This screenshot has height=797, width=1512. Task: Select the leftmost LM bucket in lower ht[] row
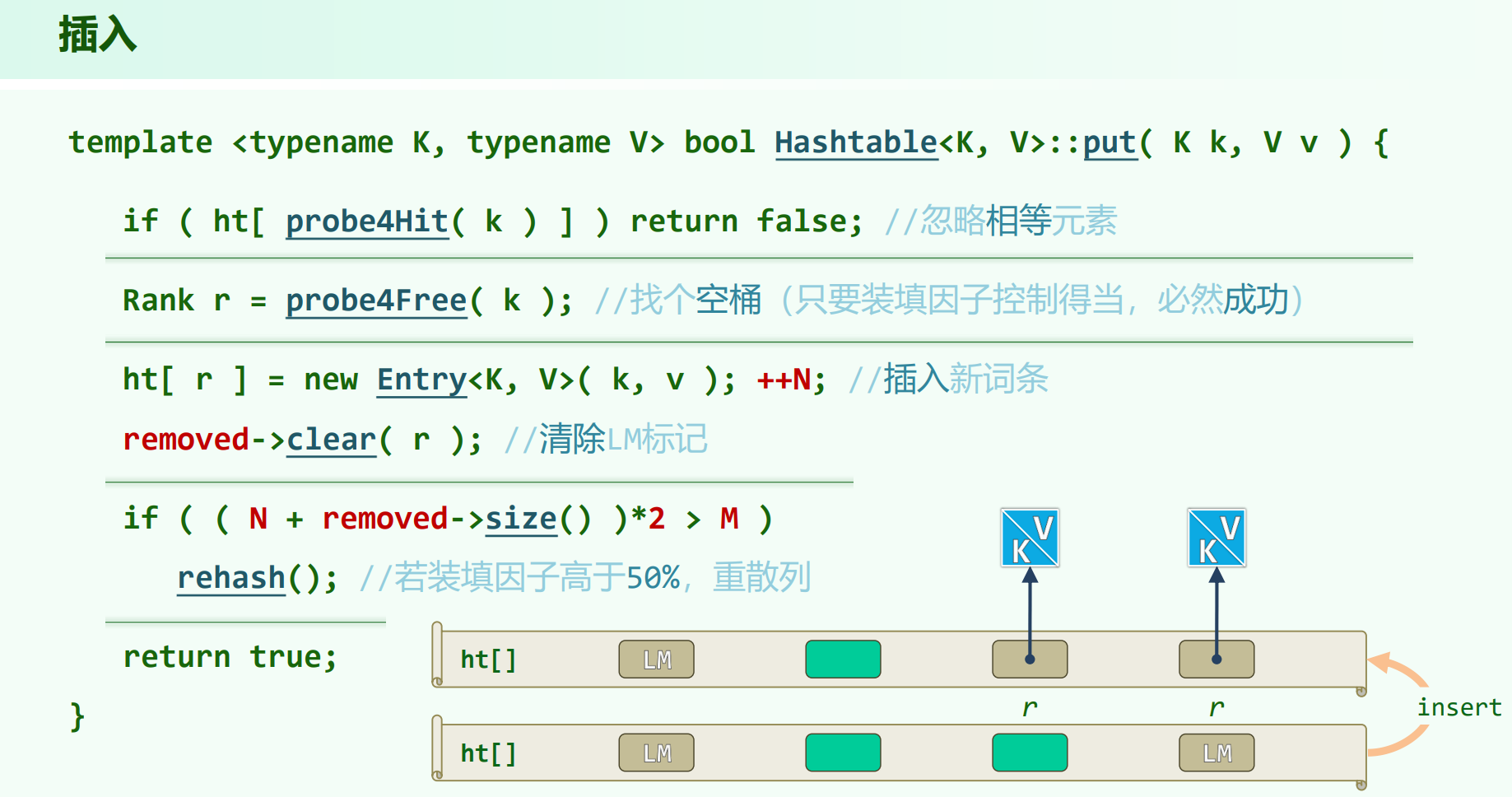coord(656,753)
